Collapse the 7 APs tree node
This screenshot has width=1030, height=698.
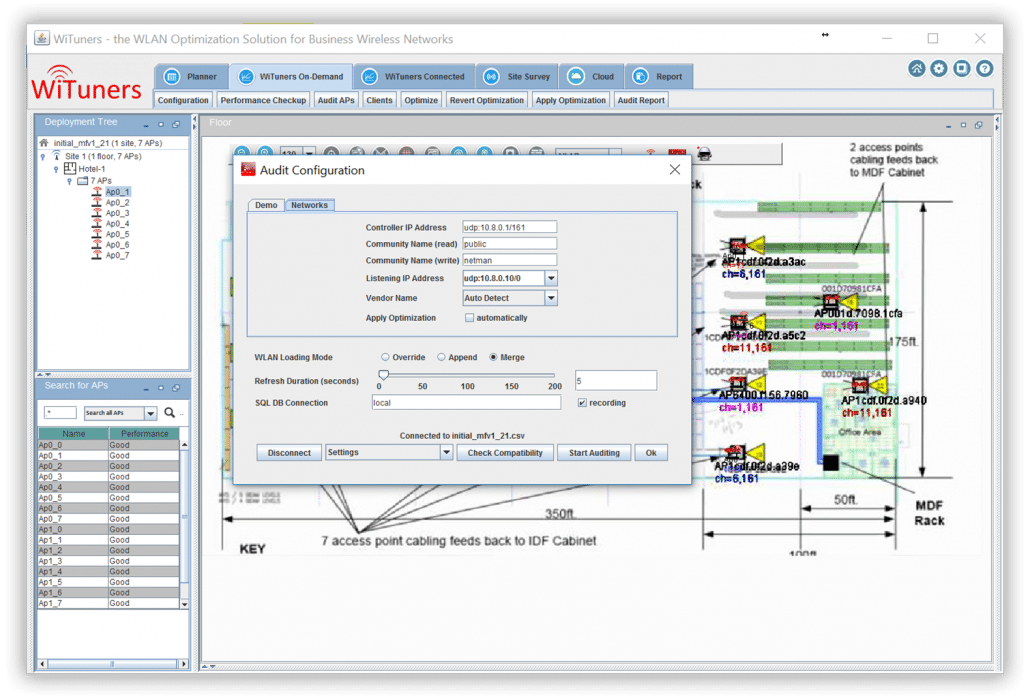click(x=69, y=181)
